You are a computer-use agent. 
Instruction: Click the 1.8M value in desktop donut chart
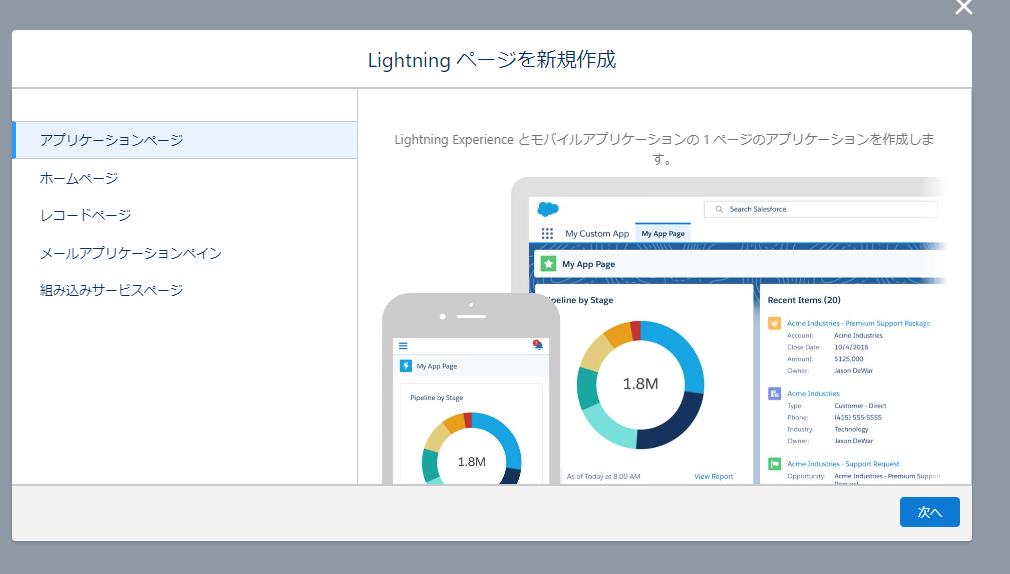tap(640, 384)
